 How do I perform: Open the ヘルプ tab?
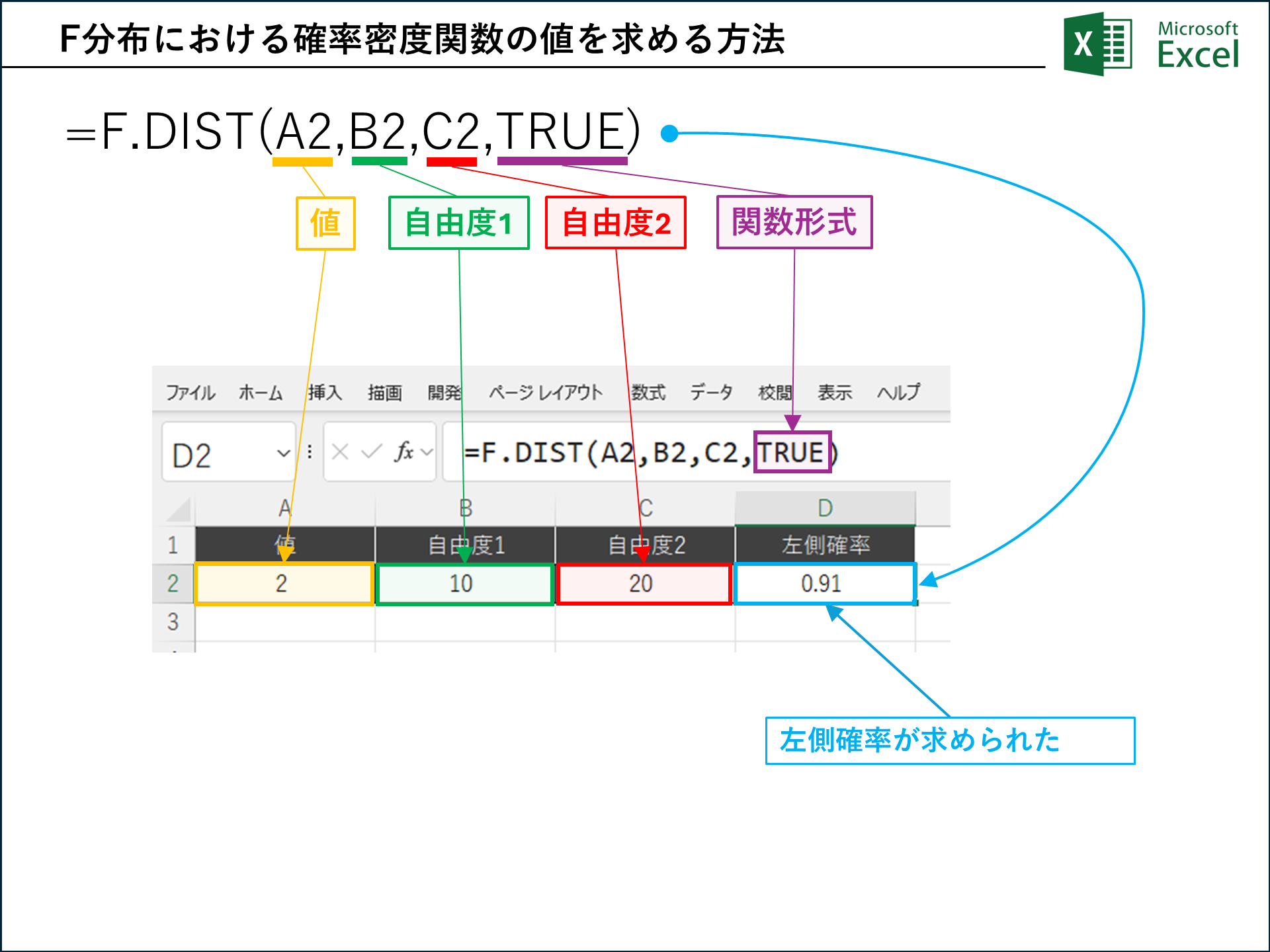pyautogui.click(x=898, y=393)
